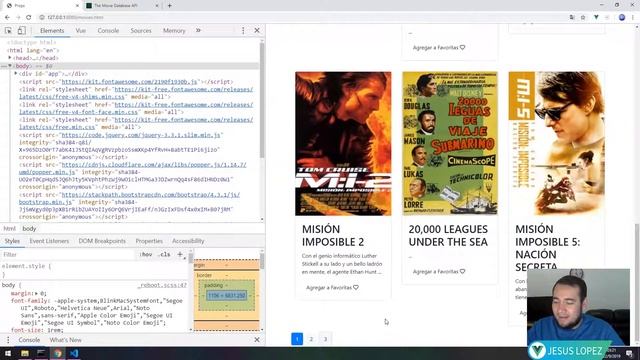Add a new style rule plus icon
The height and width of the screenshot is (360, 640).
click(180, 254)
